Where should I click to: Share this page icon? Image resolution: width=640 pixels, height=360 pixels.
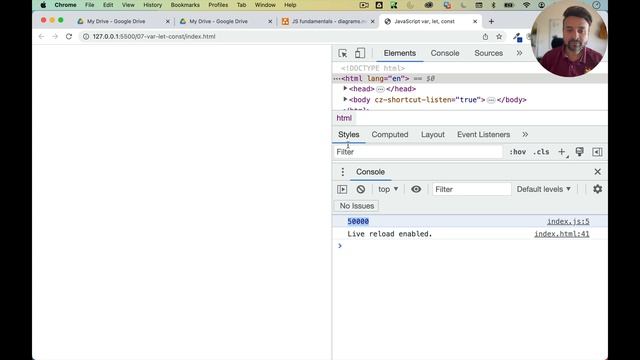click(x=485, y=37)
